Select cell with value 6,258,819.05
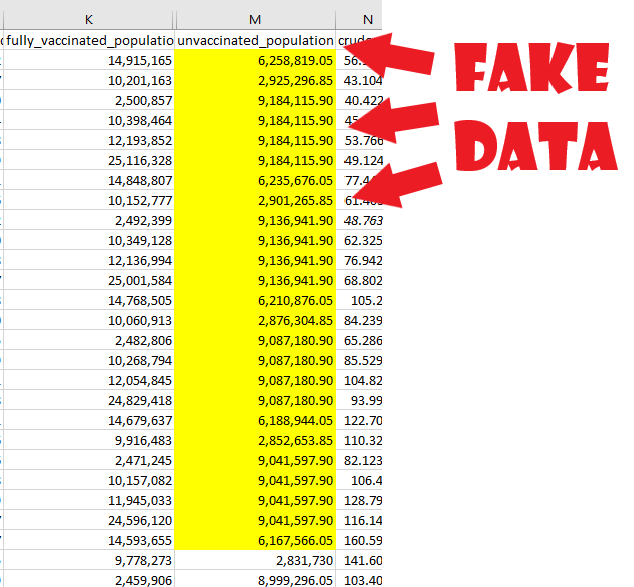The image size is (634, 587). [255, 60]
